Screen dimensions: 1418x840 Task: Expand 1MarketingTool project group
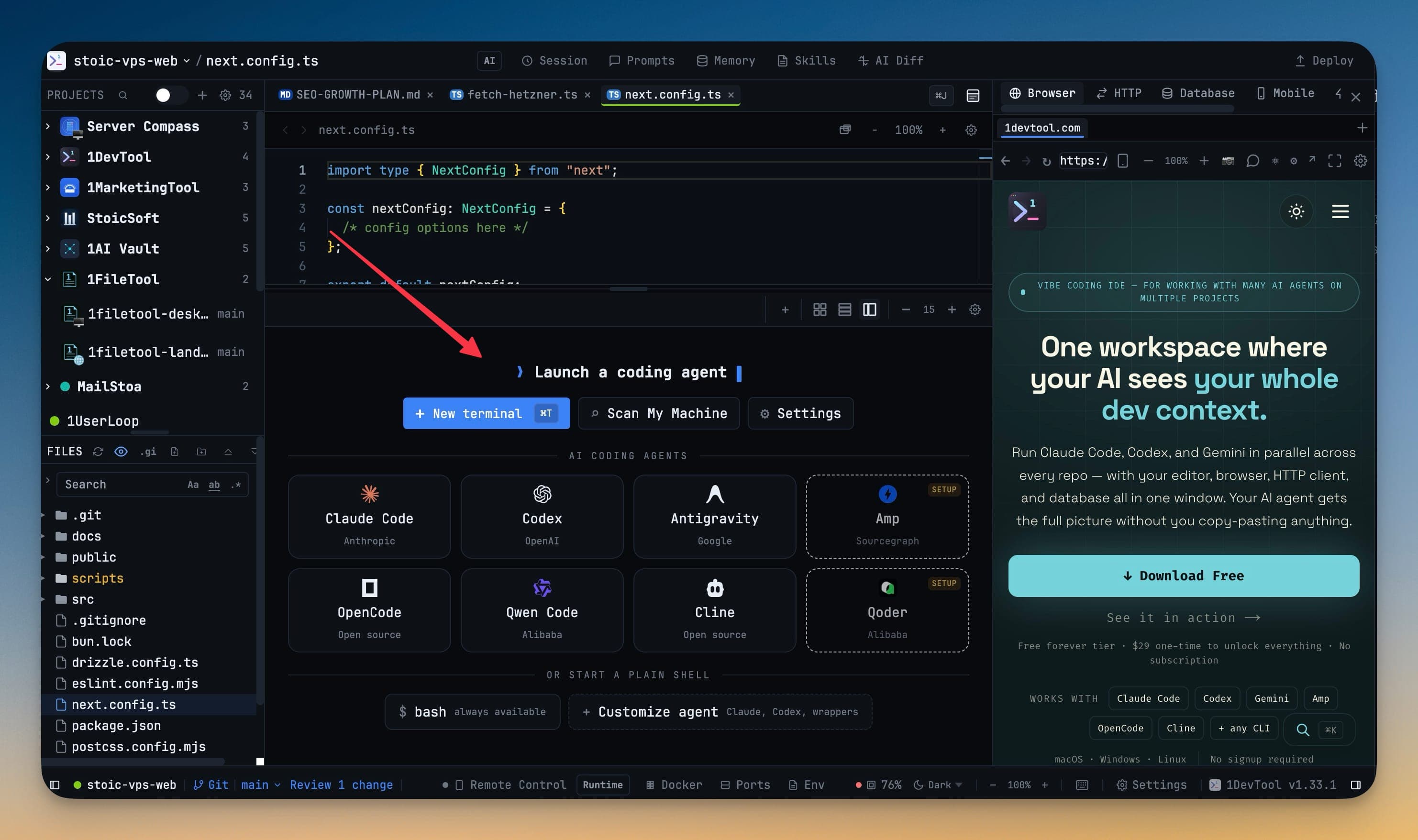(48, 188)
